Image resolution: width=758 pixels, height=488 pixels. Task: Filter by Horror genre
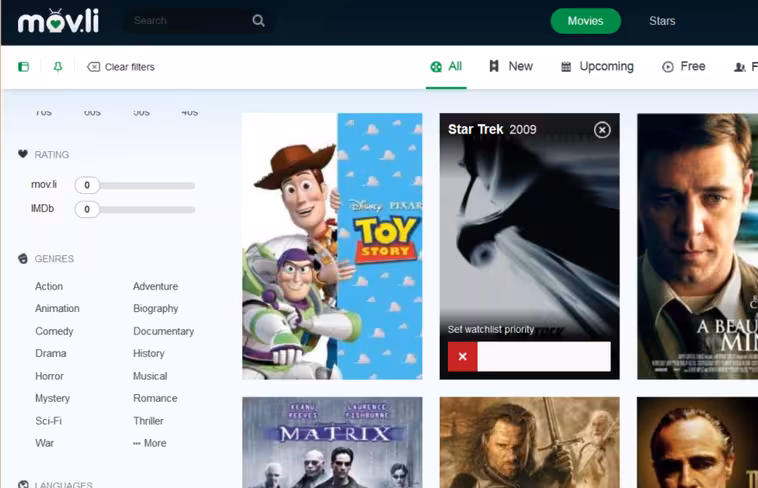click(x=49, y=376)
